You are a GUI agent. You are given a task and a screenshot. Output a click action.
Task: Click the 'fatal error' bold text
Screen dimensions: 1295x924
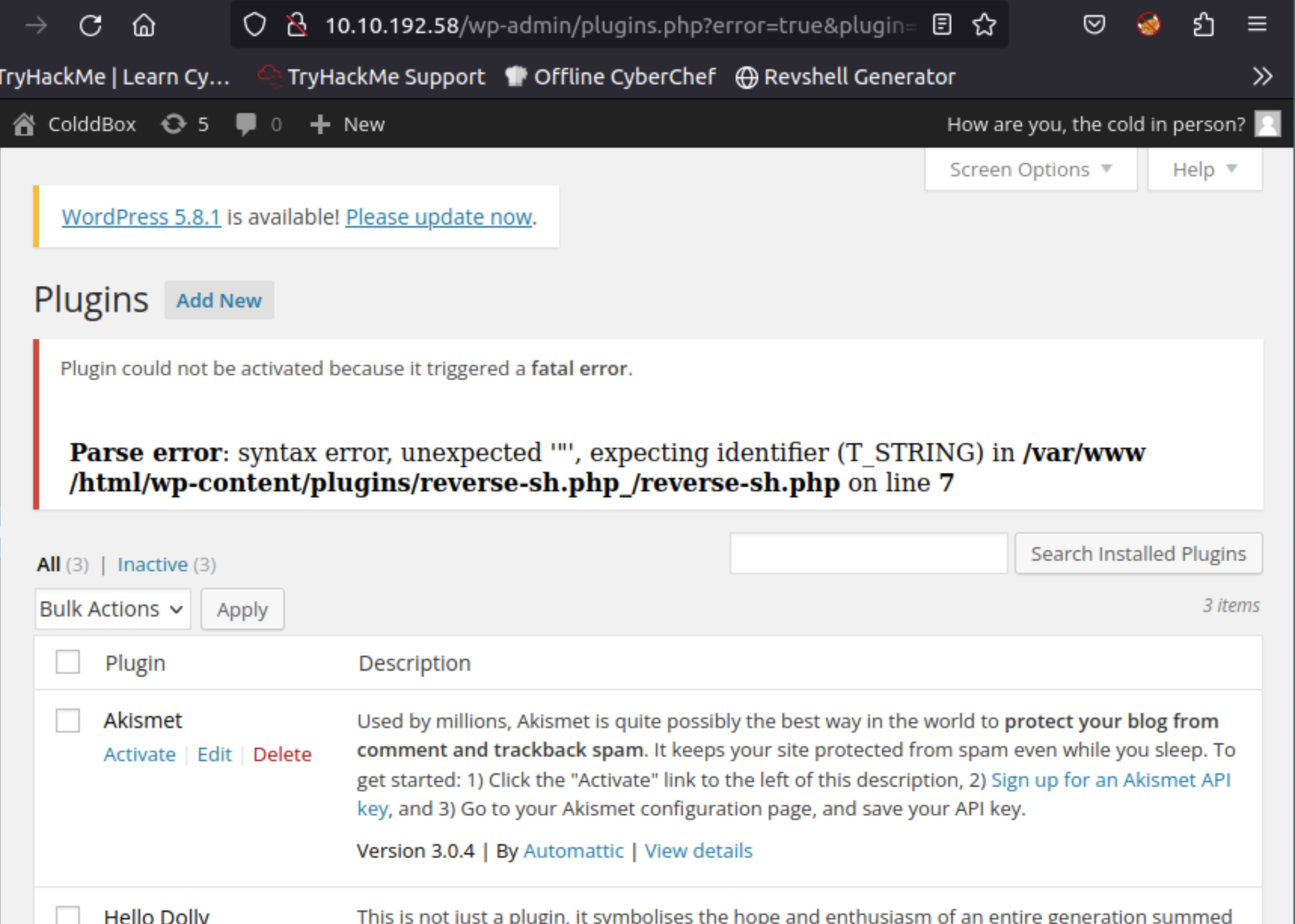[x=579, y=369]
